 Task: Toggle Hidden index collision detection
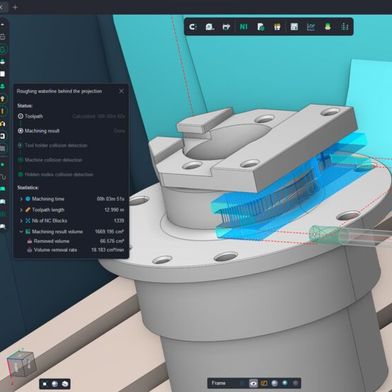pos(55,174)
